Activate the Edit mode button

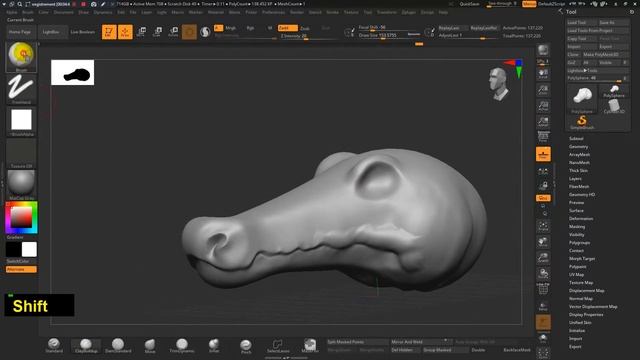(x=109, y=32)
